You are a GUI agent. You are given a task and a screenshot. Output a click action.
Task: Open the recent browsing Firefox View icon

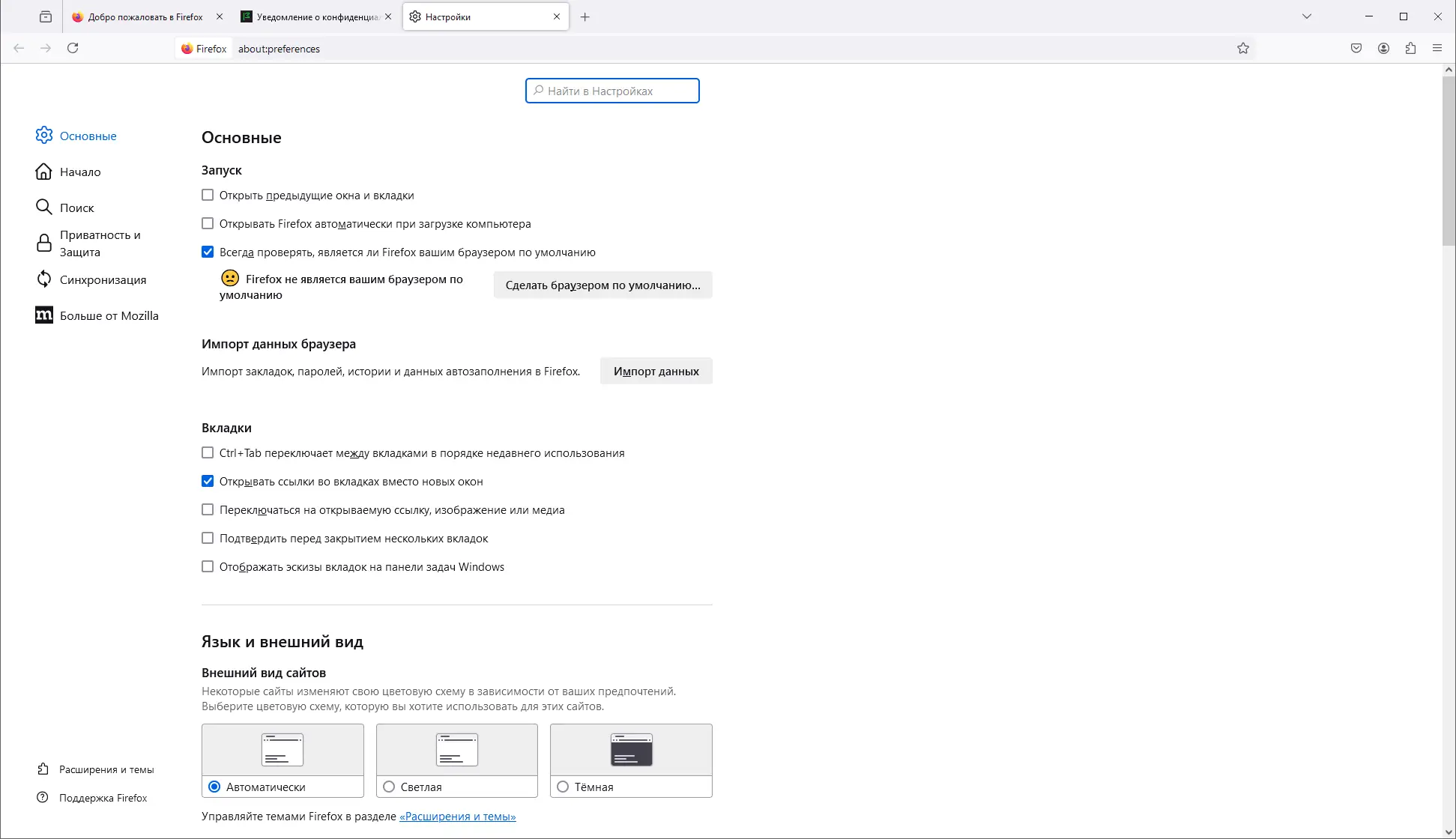click(x=46, y=16)
